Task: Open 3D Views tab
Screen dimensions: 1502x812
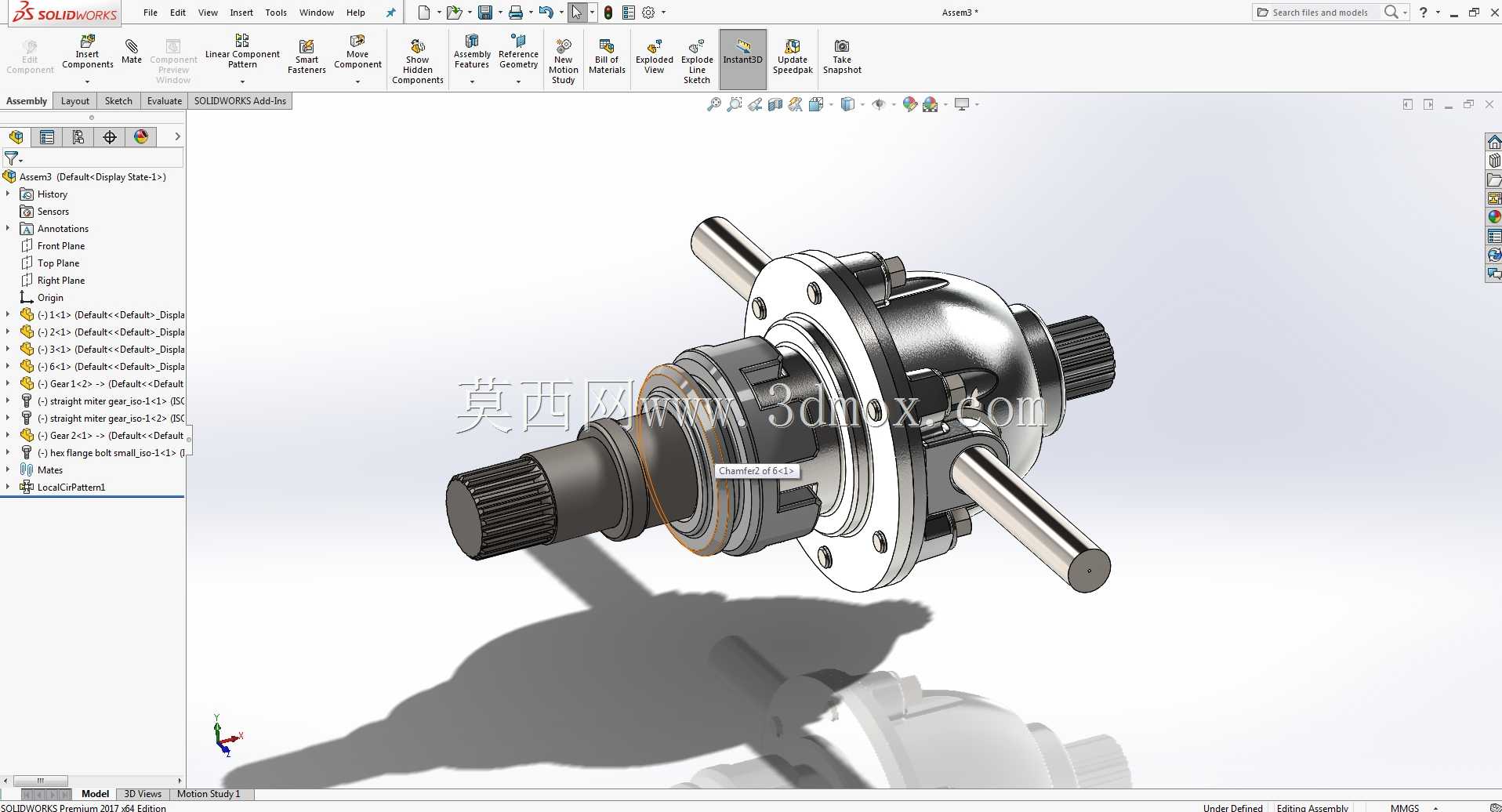Action: pyautogui.click(x=143, y=794)
